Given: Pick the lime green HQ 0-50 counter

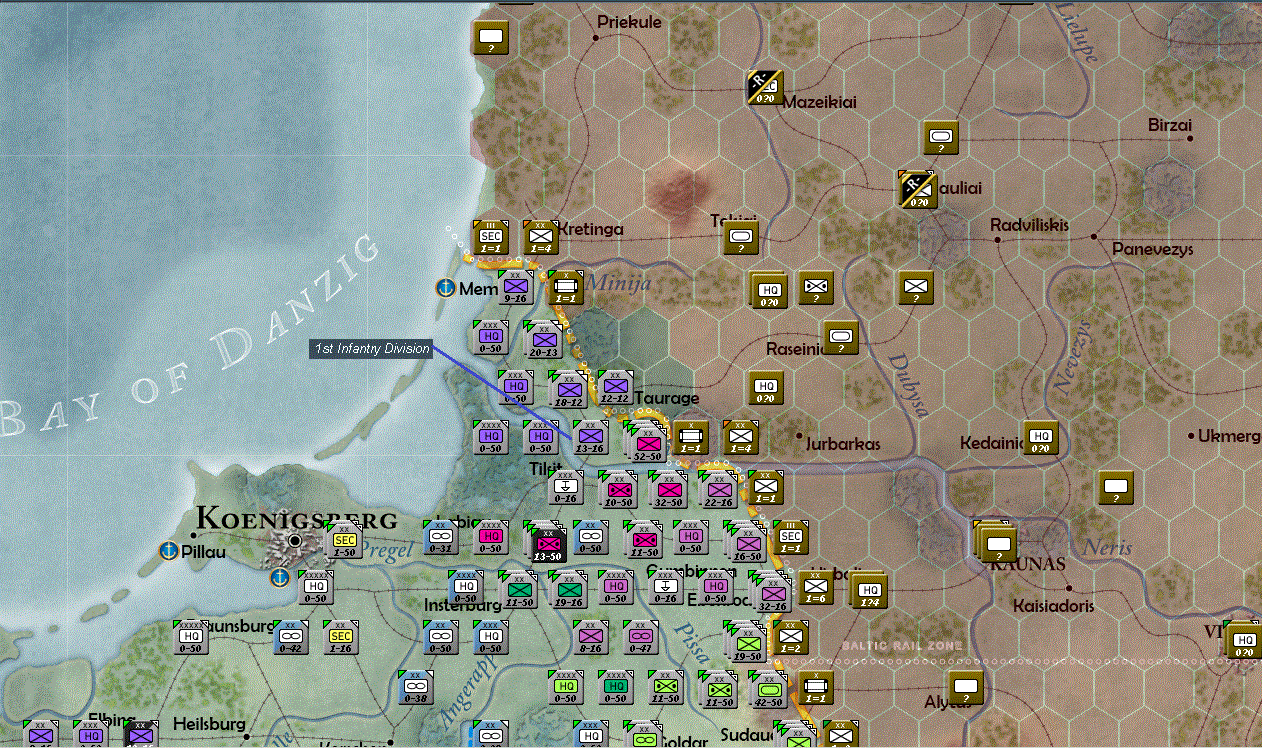Looking at the screenshot, I should coord(566,688).
